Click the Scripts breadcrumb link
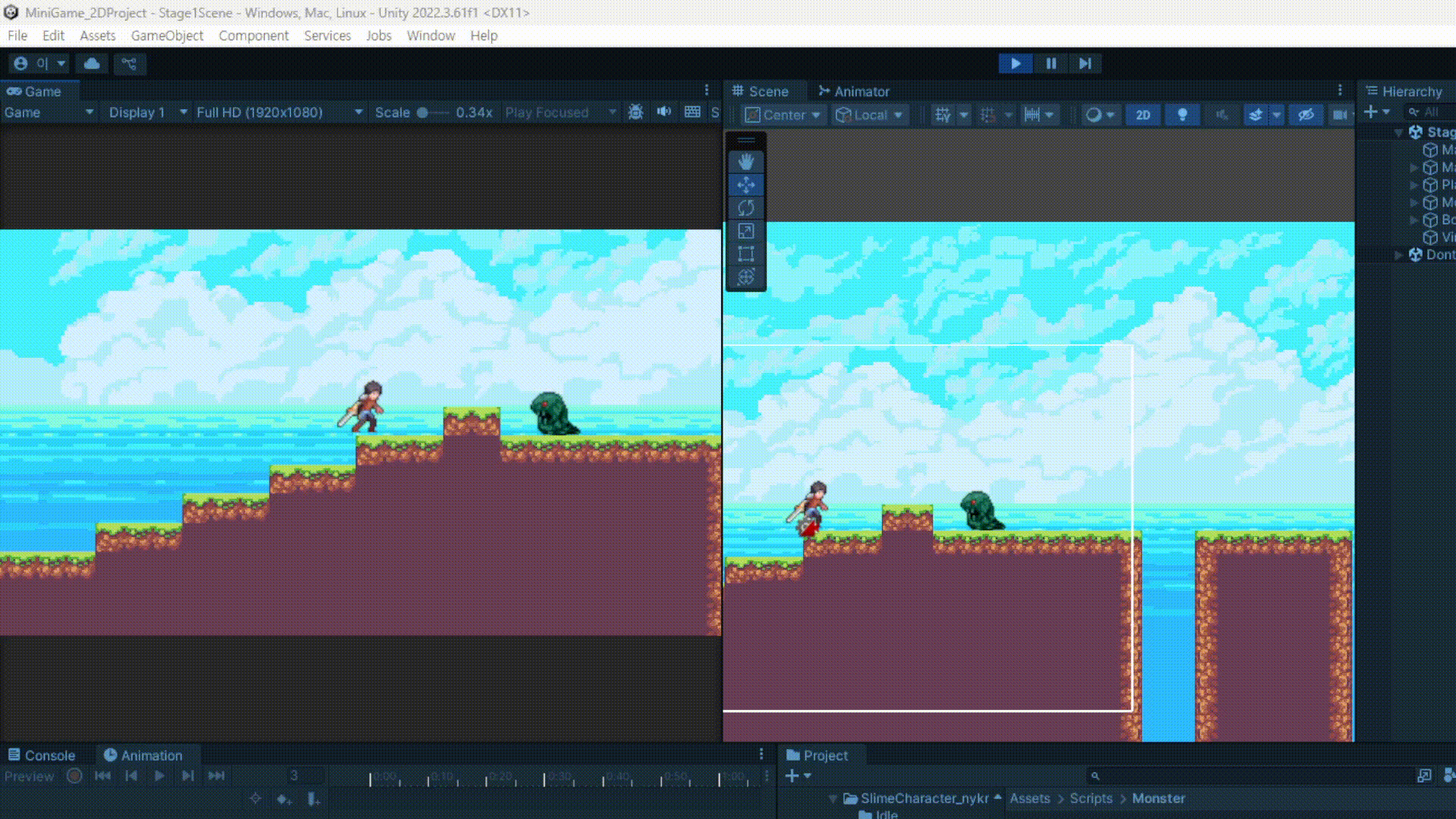This screenshot has width=1456, height=819. pos(1090,799)
